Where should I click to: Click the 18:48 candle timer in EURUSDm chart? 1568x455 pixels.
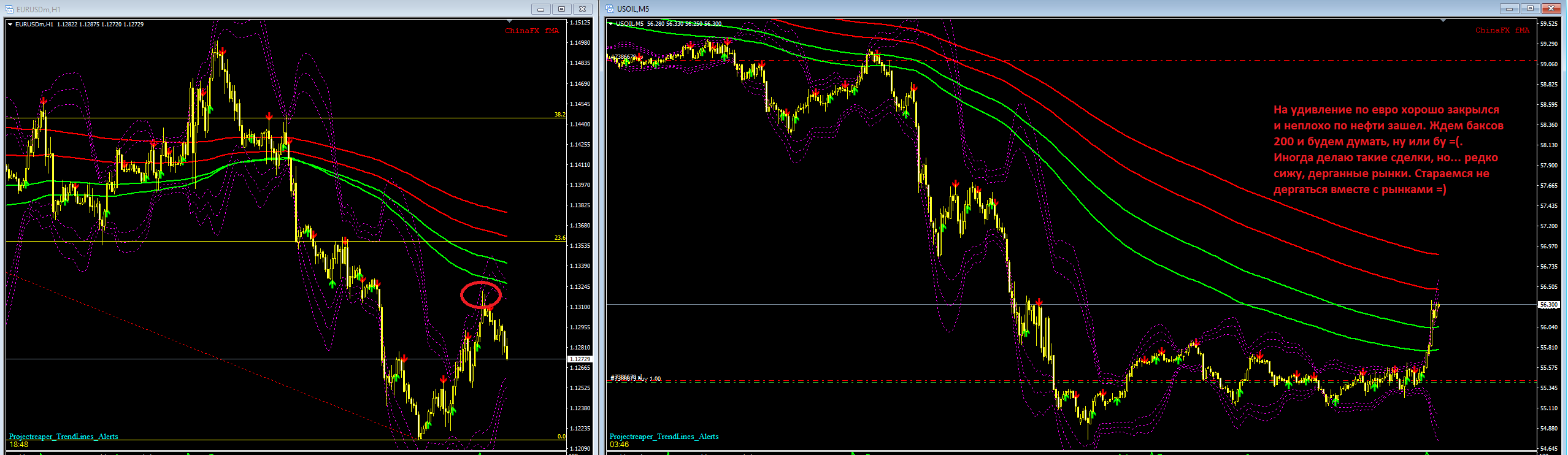[19, 445]
